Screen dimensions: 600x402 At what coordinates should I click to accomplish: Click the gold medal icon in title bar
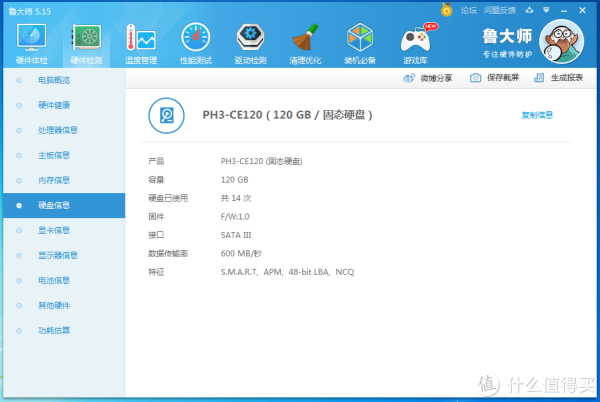(x=446, y=10)
